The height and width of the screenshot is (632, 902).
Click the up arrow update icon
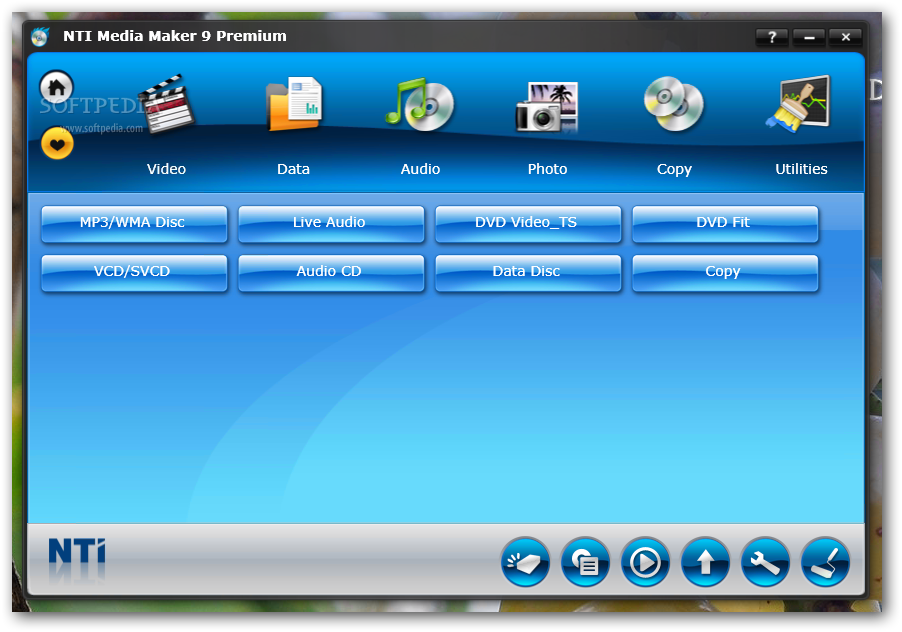[x=705, y=562]
